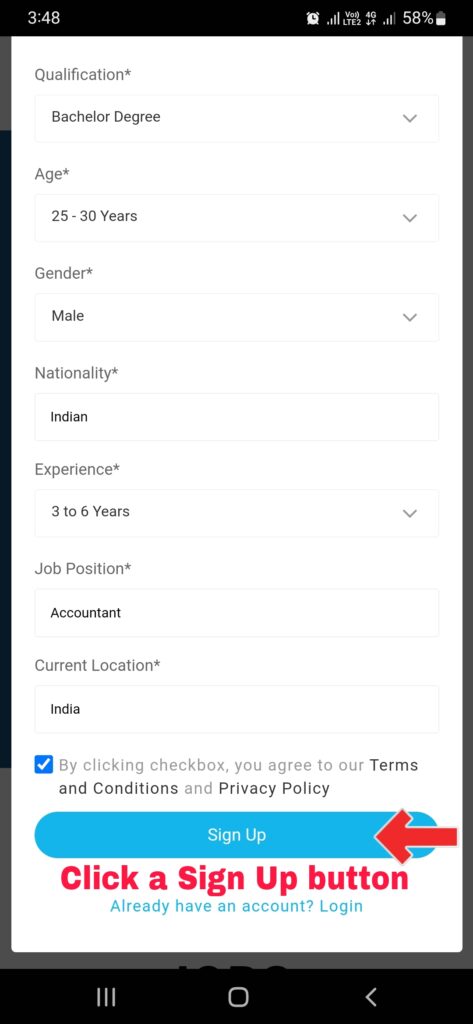
Task: Select the Current Location field with India
Action: 236,709
